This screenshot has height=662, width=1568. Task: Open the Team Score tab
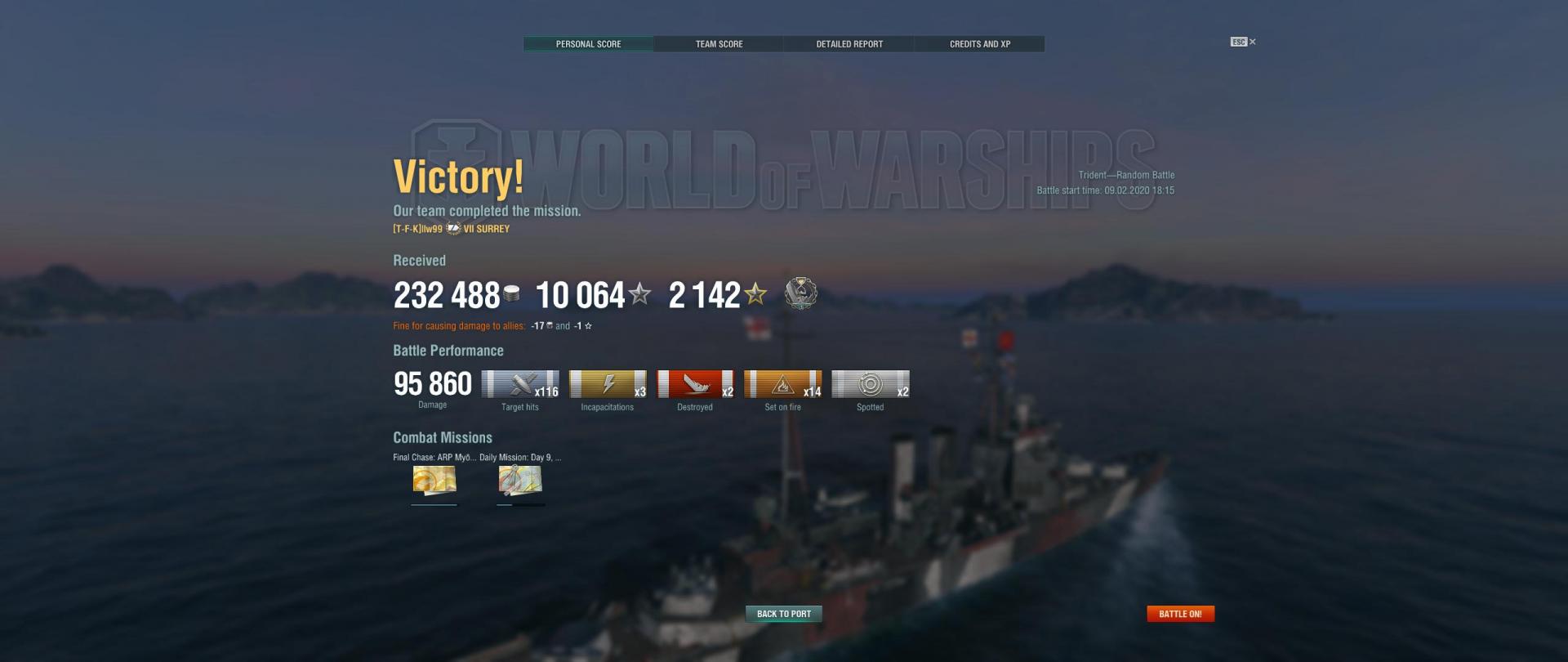719,44
